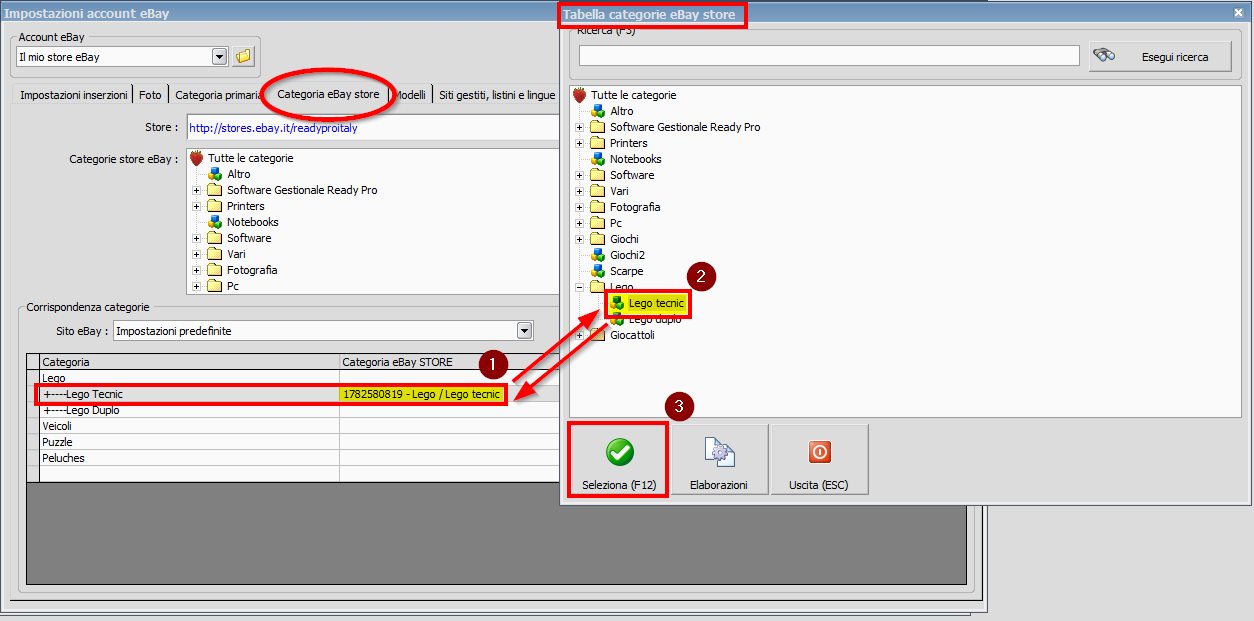This screenshot has height=621, width=1254.
Task: Focus the Ricerca search field
Action: click(828, 56)
